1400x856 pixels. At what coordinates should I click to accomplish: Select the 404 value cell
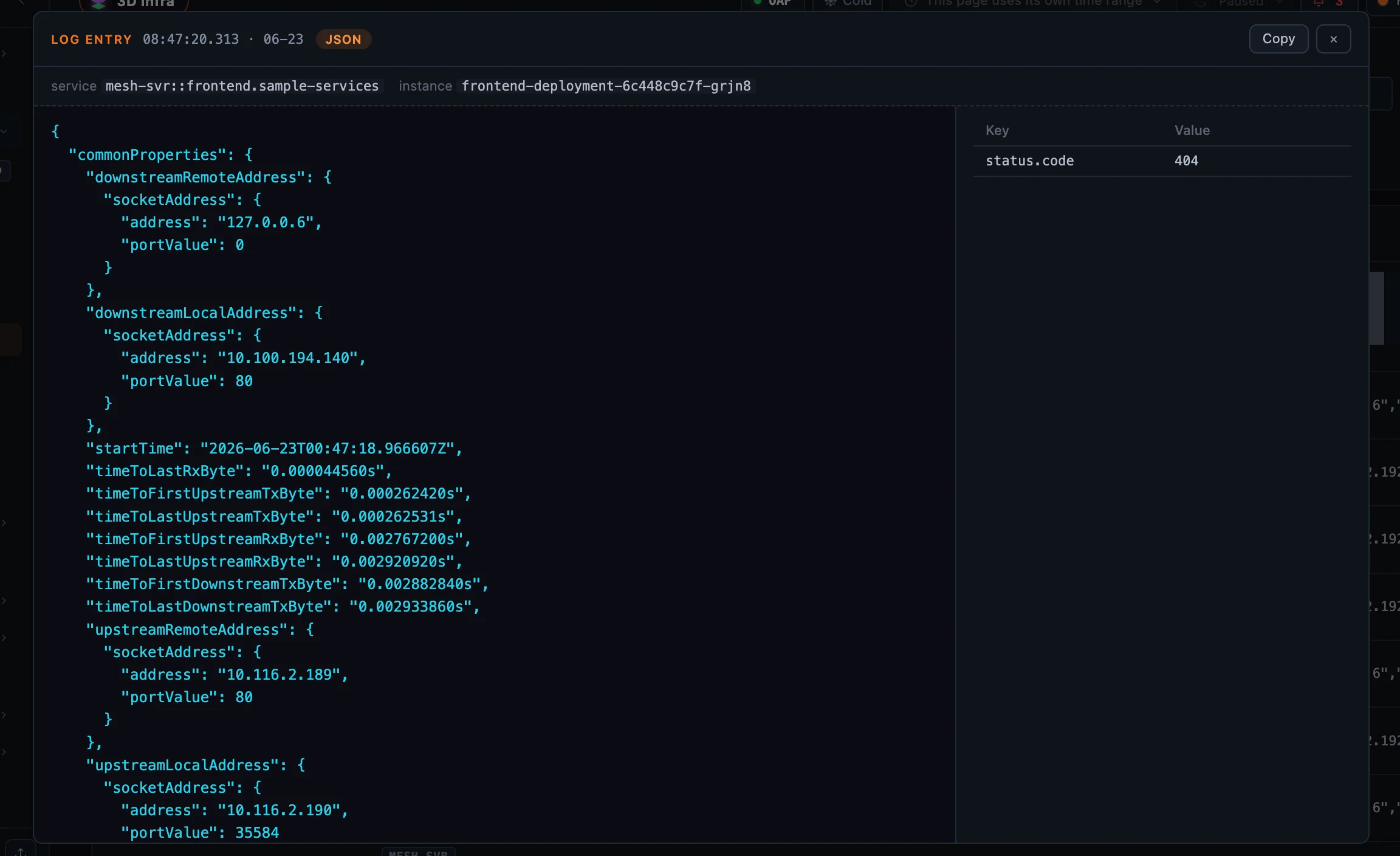(1186, 160)
